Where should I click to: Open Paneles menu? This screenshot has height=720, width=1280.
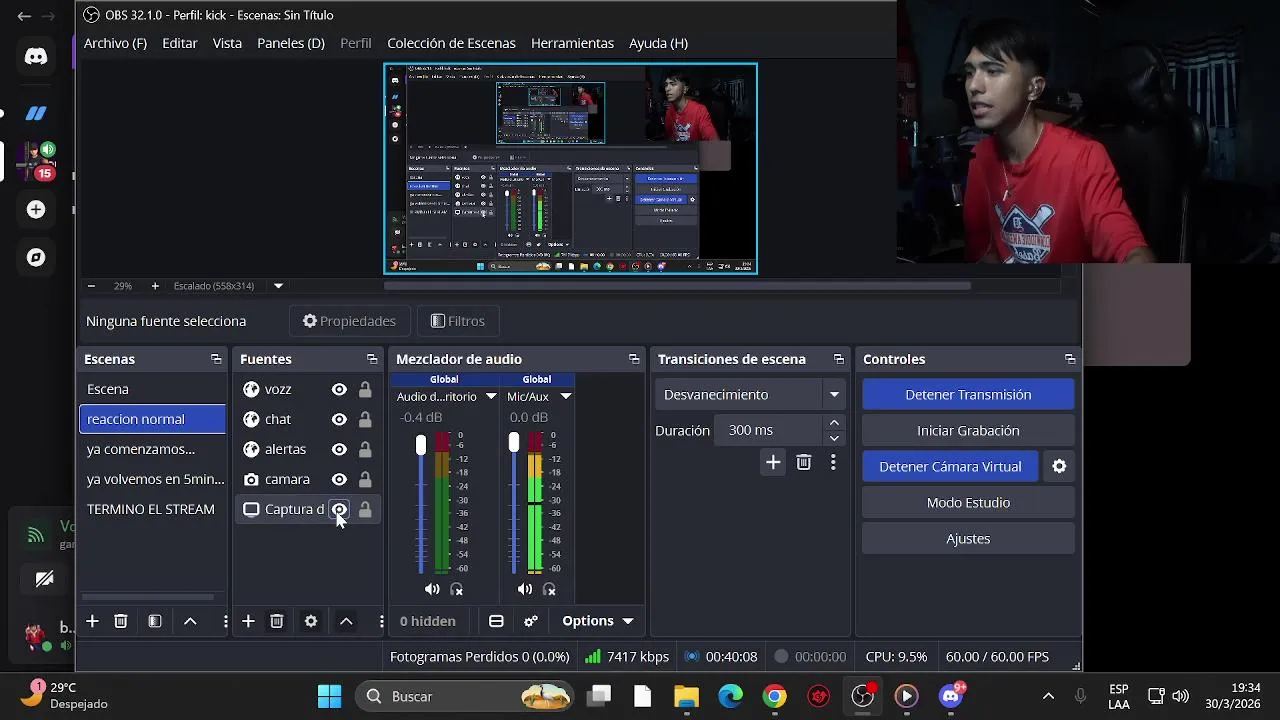tap(291, 43)
